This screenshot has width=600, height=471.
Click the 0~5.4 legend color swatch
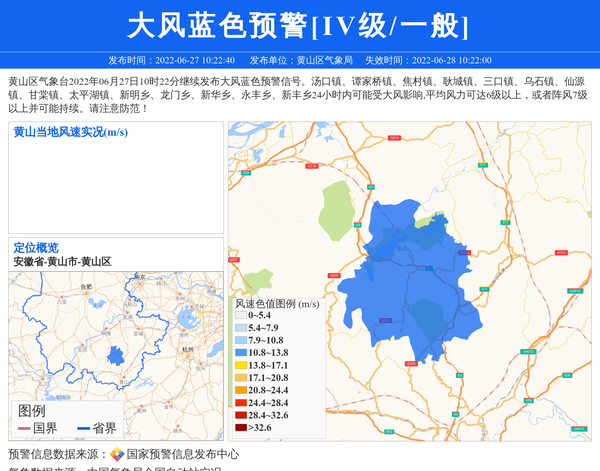(241, 315)
